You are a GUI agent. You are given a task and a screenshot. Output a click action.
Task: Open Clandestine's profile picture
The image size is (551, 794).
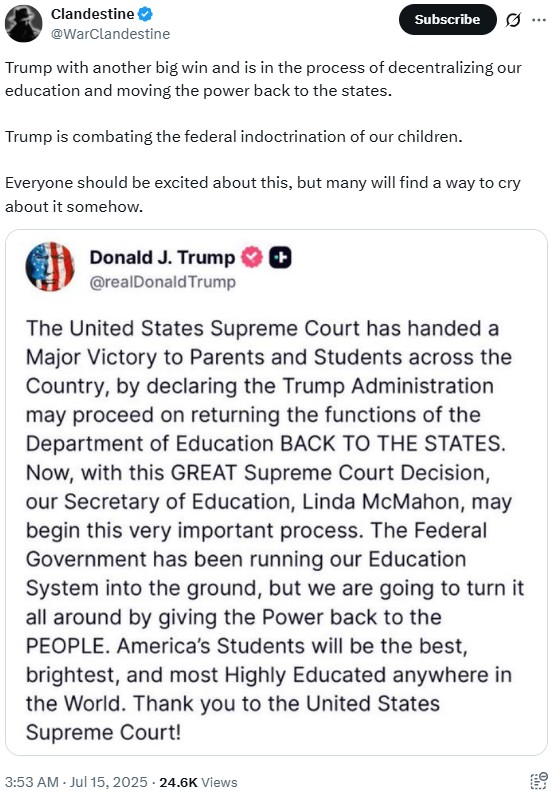23,23
